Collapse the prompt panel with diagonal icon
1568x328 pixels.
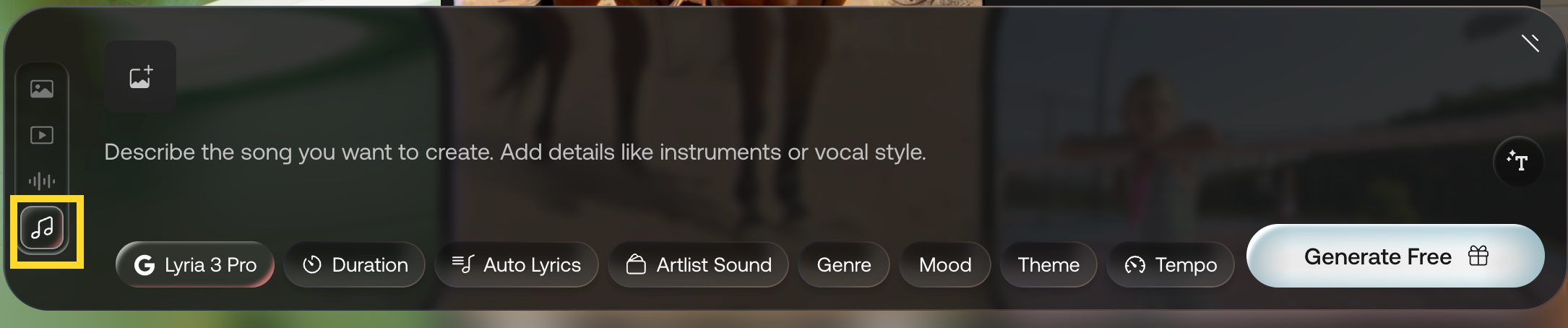pos(1530,43)
